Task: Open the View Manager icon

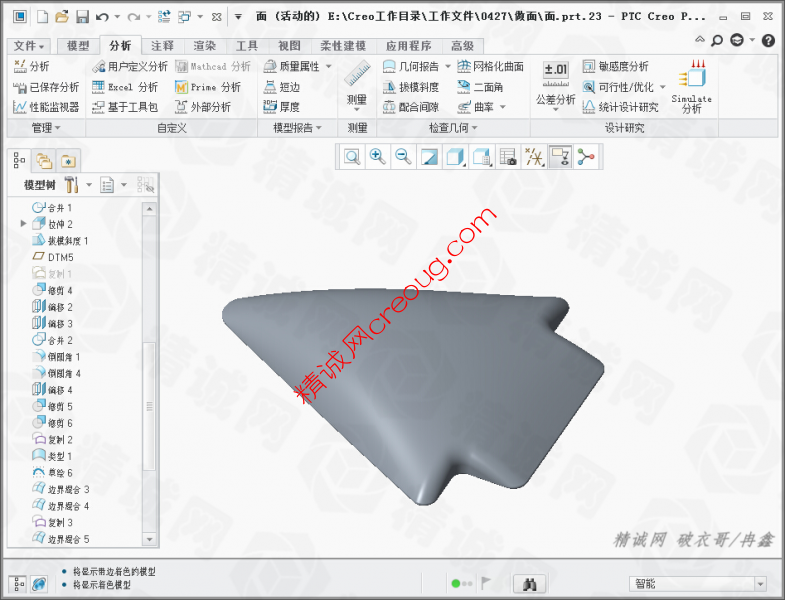Action: [x=508, y=157]
